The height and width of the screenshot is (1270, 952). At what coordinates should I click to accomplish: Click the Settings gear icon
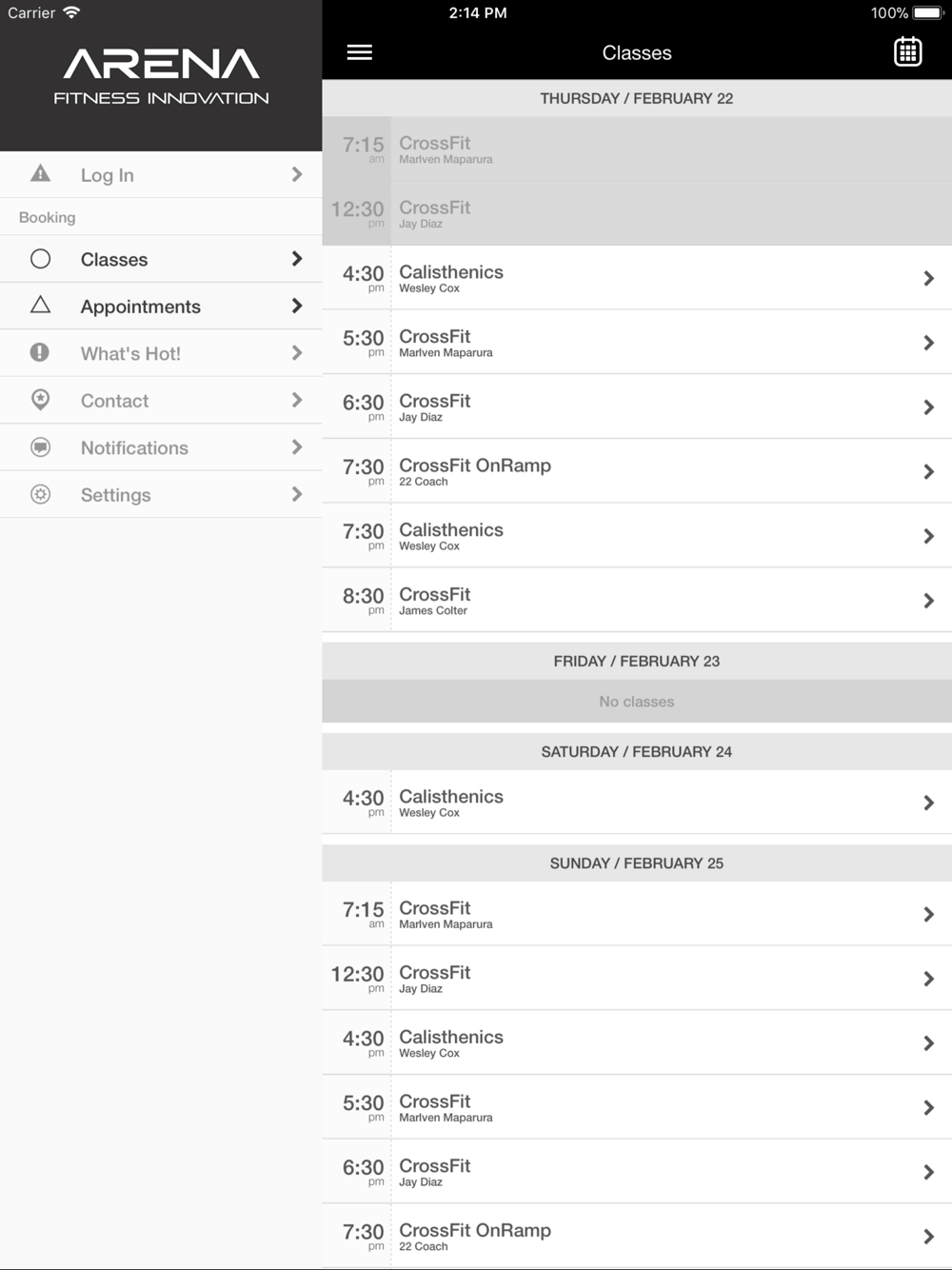click(40, 494)
